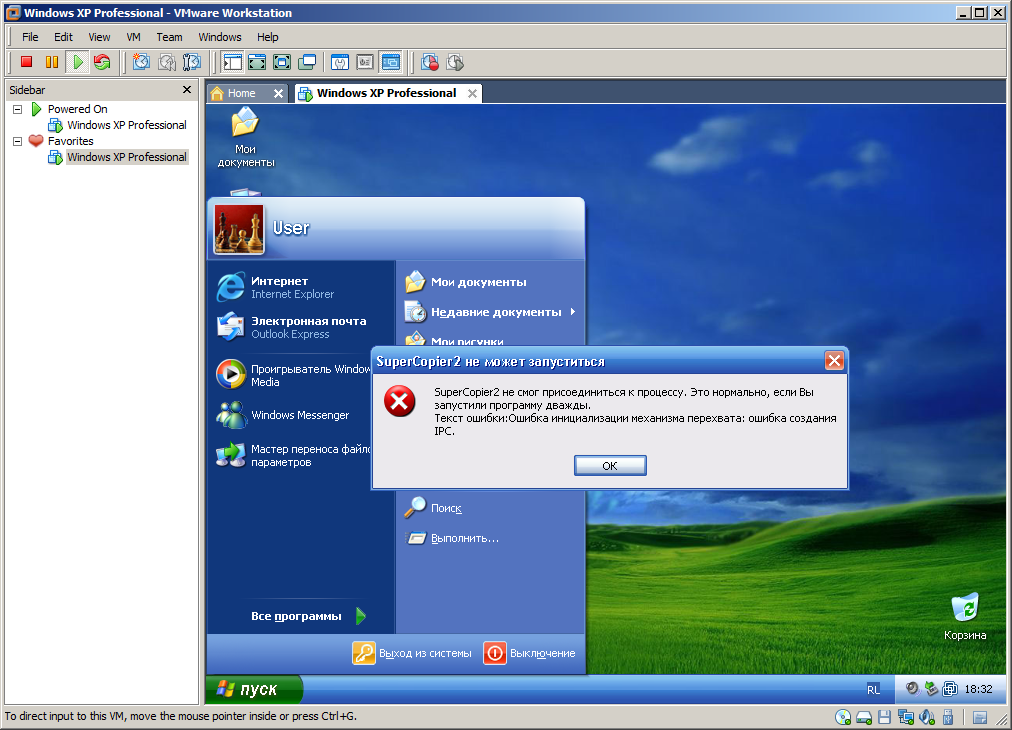Launch Интернет Internet Explorer from Start menu
1012x730 pixels.
tap(276, 287)
